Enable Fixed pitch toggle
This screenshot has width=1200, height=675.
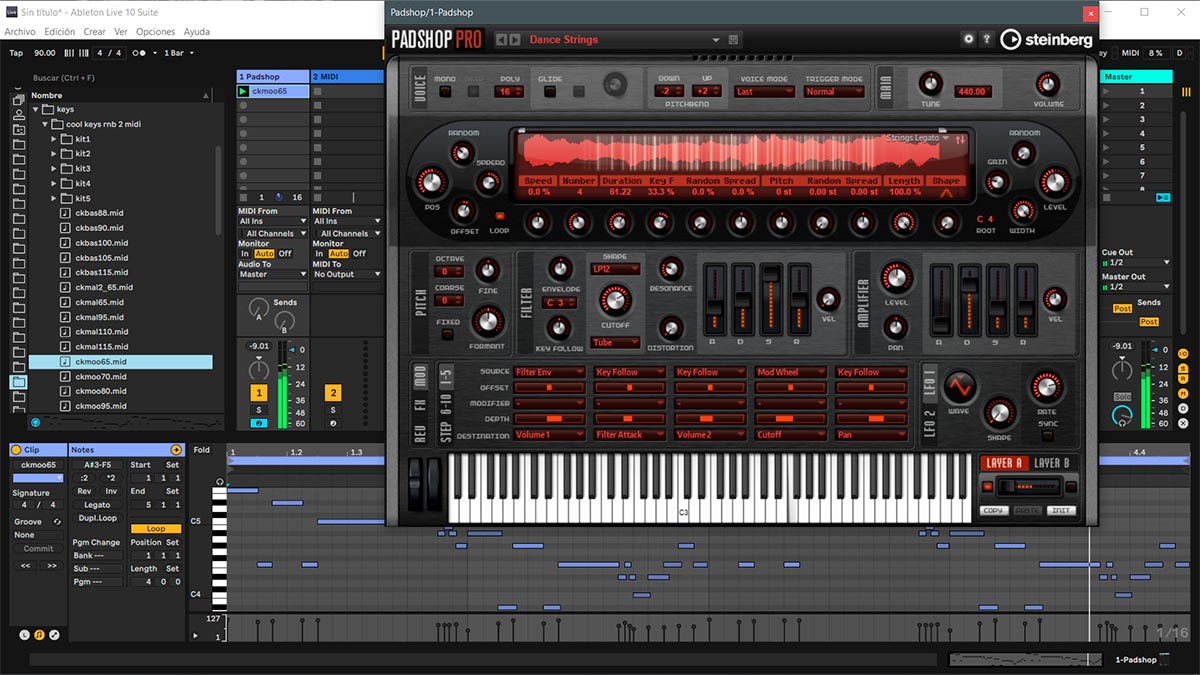[446, 336]
